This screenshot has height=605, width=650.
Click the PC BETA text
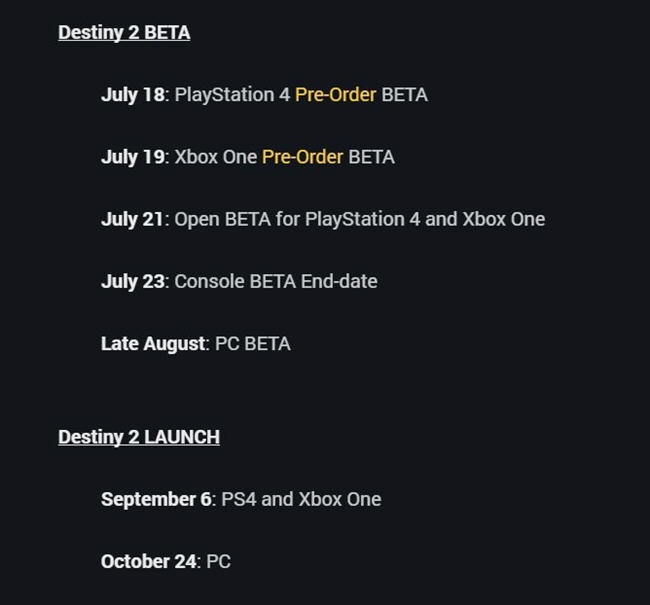pos(253,344)
